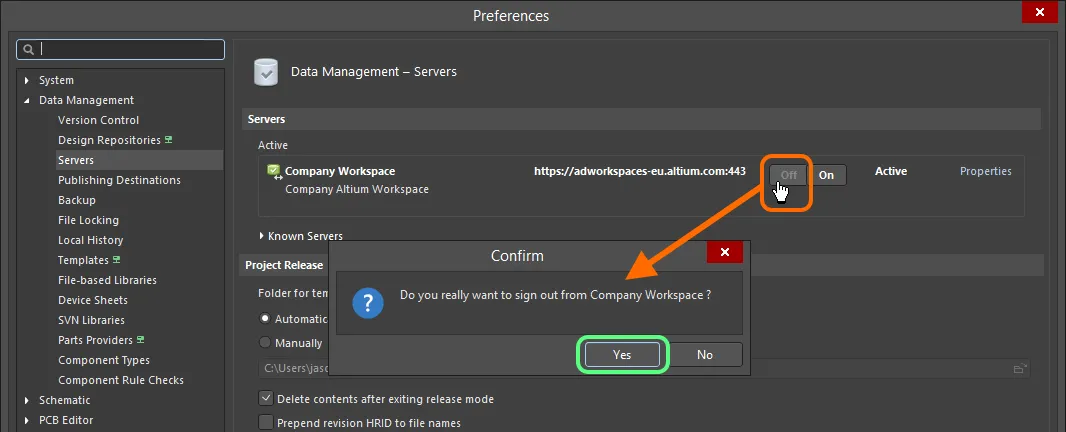The width and height of the screenshot is (1066, 432).
Task: Select Templates in the tree
Action: [x=84, y=260]
